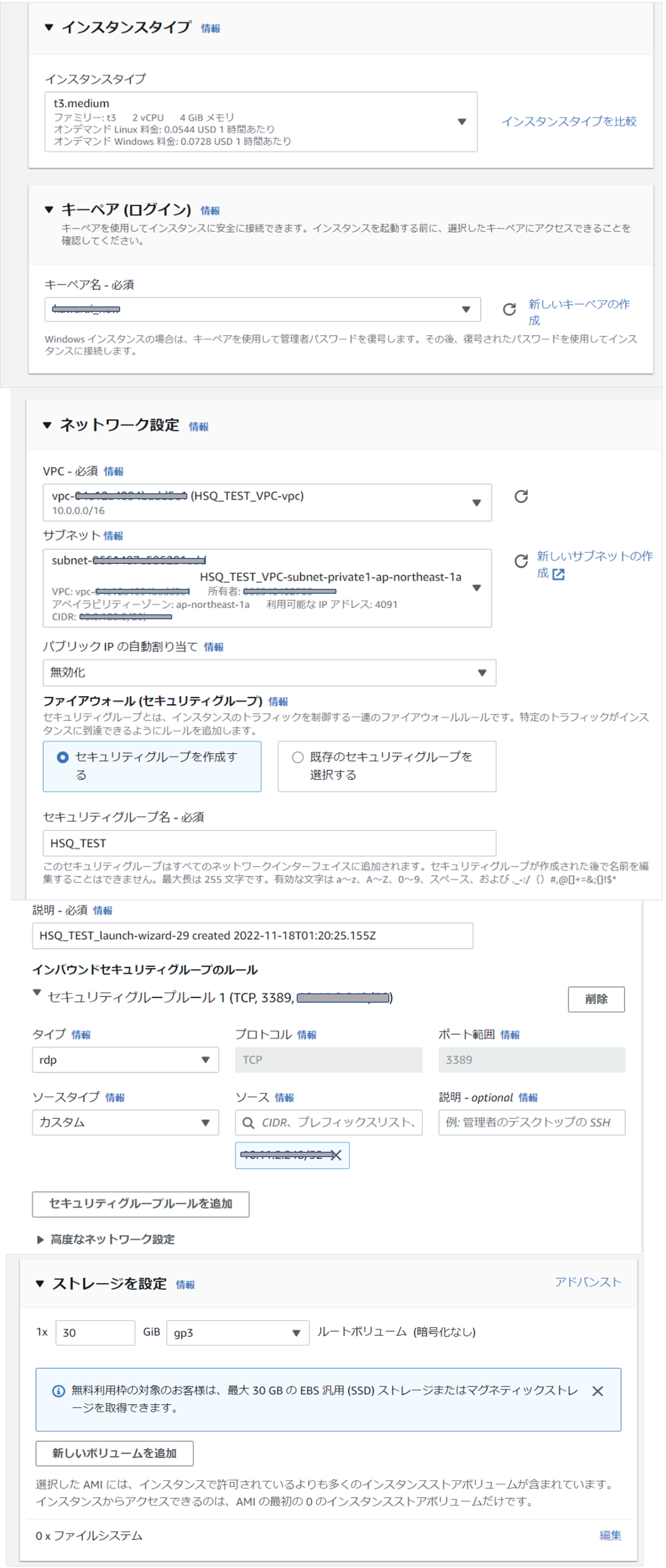Screen dimensions: 666x1568
Task: Click the external link icon beside 新しいサブネットの作成
Action: [x=558, y=574]
